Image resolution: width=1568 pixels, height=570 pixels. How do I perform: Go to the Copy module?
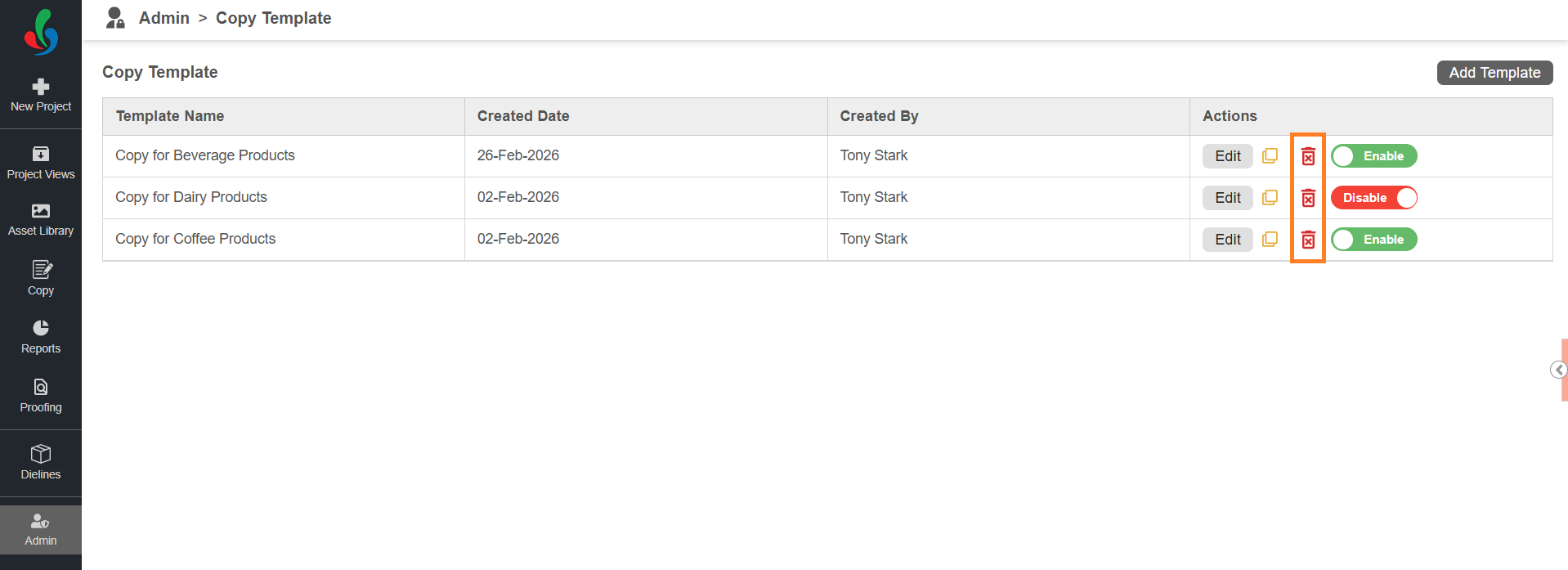[x=41, y=278]
